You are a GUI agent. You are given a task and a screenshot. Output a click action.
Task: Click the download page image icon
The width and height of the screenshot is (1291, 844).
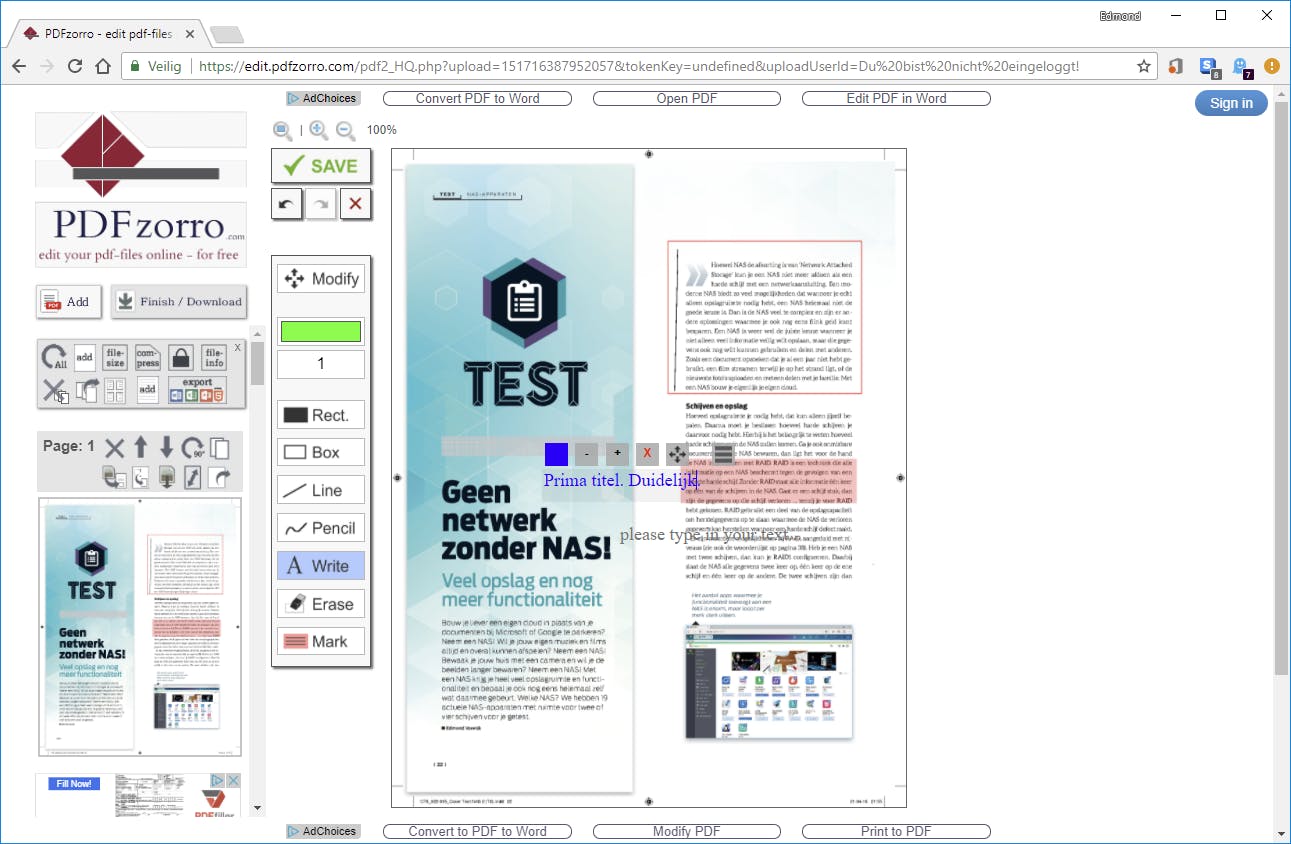tap(167, 477)
